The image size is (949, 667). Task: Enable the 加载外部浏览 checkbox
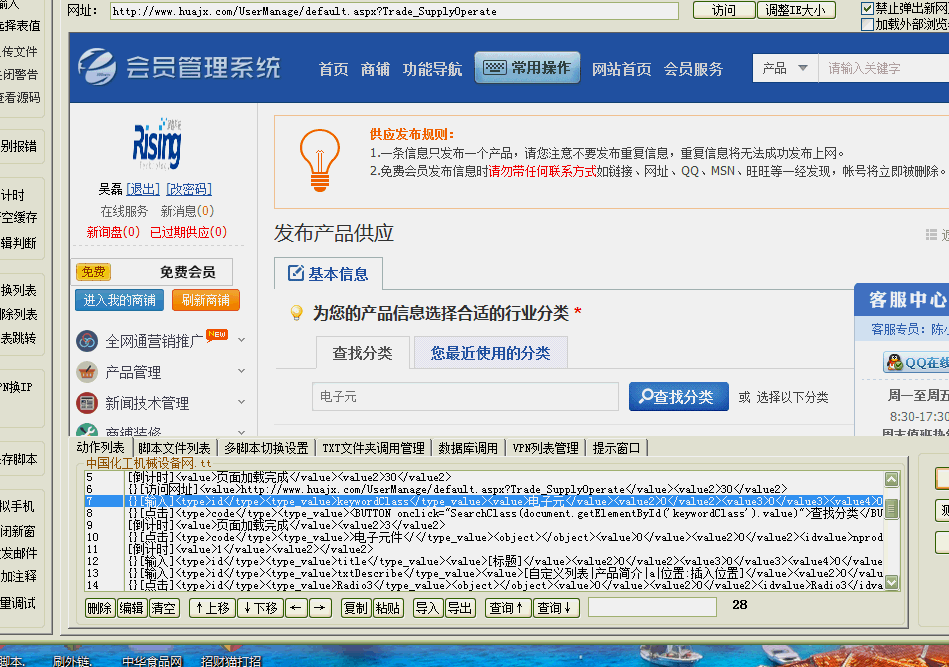(867, 24)
